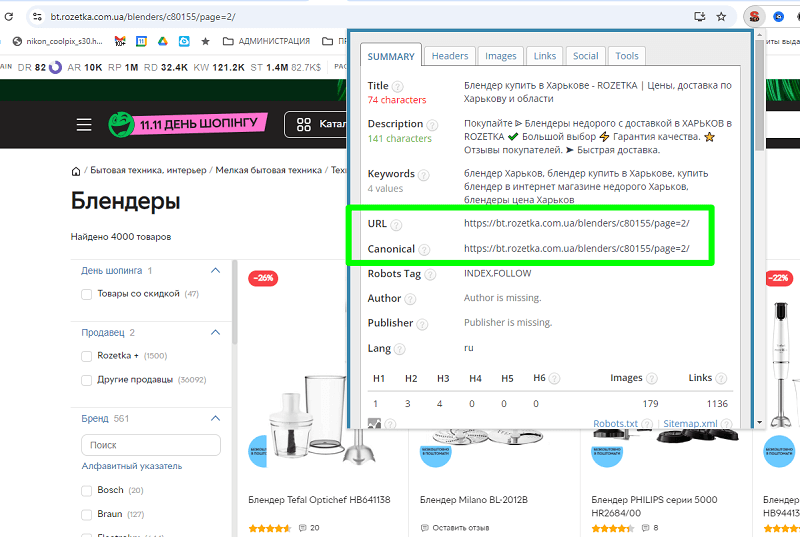Click the filter sidebar scrollbar

tap(235, 302)
